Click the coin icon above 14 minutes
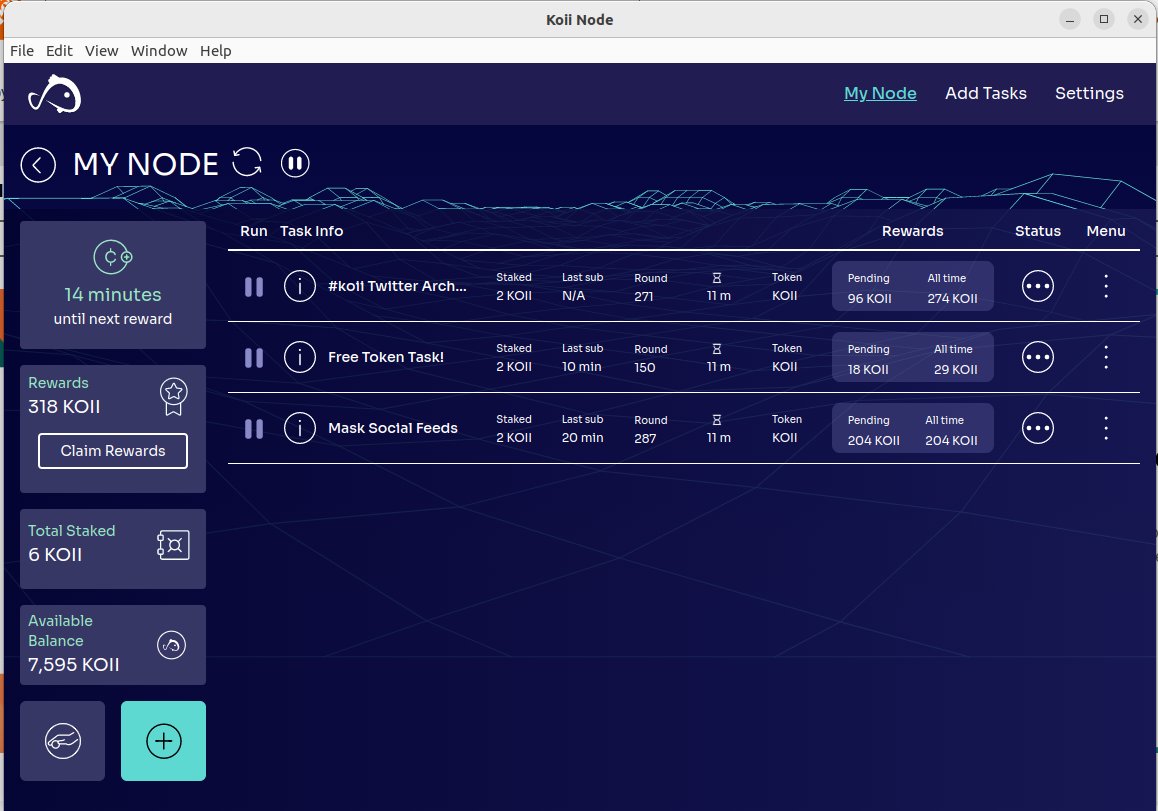The image size is (1158, 811). click(112, 257)
